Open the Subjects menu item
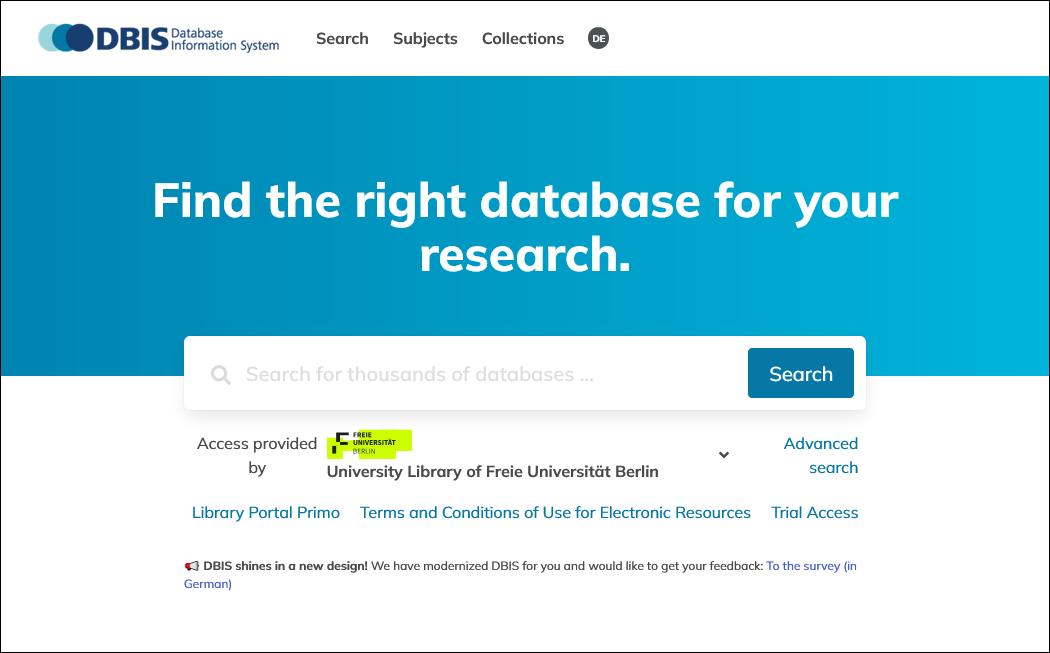The height and width of the screenshot is (653, 1050). point(425,39)
